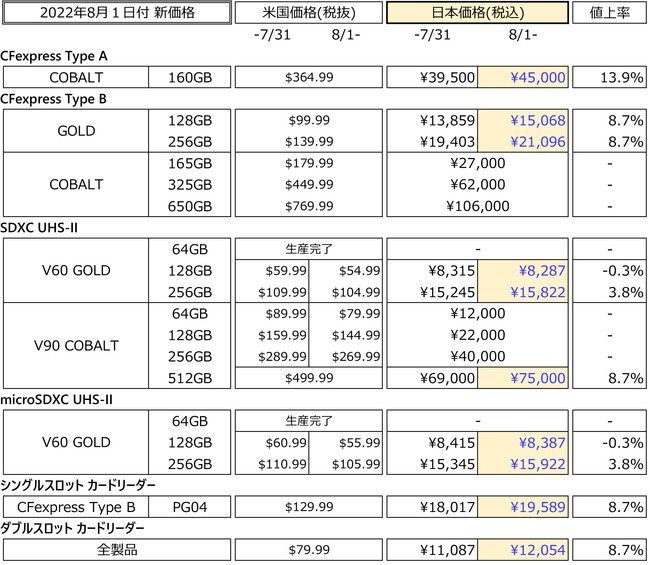Select the highlighted 日本価格(税込) header
650x565 pixels.
[x=477, y=13]
